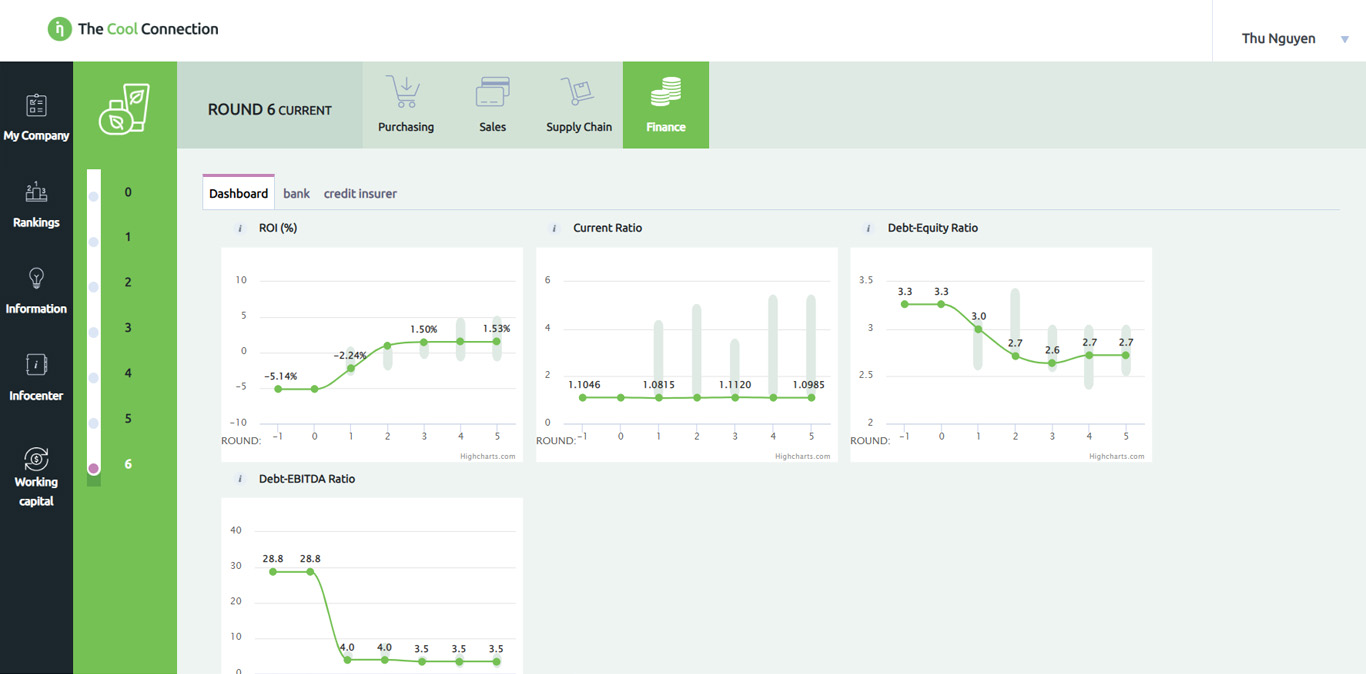The image size is (1366, 674).
Task: Click the Highcharts.com link under ROI chart
Action: [x=487, y=456]
